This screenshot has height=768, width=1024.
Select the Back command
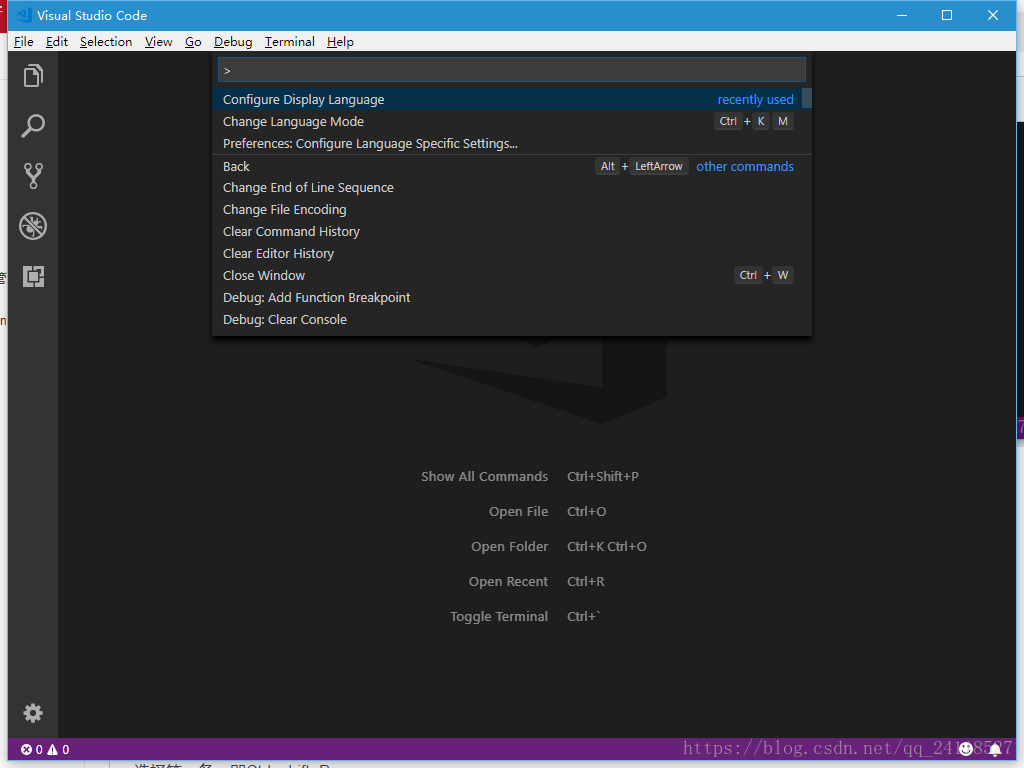pos(507,167)
